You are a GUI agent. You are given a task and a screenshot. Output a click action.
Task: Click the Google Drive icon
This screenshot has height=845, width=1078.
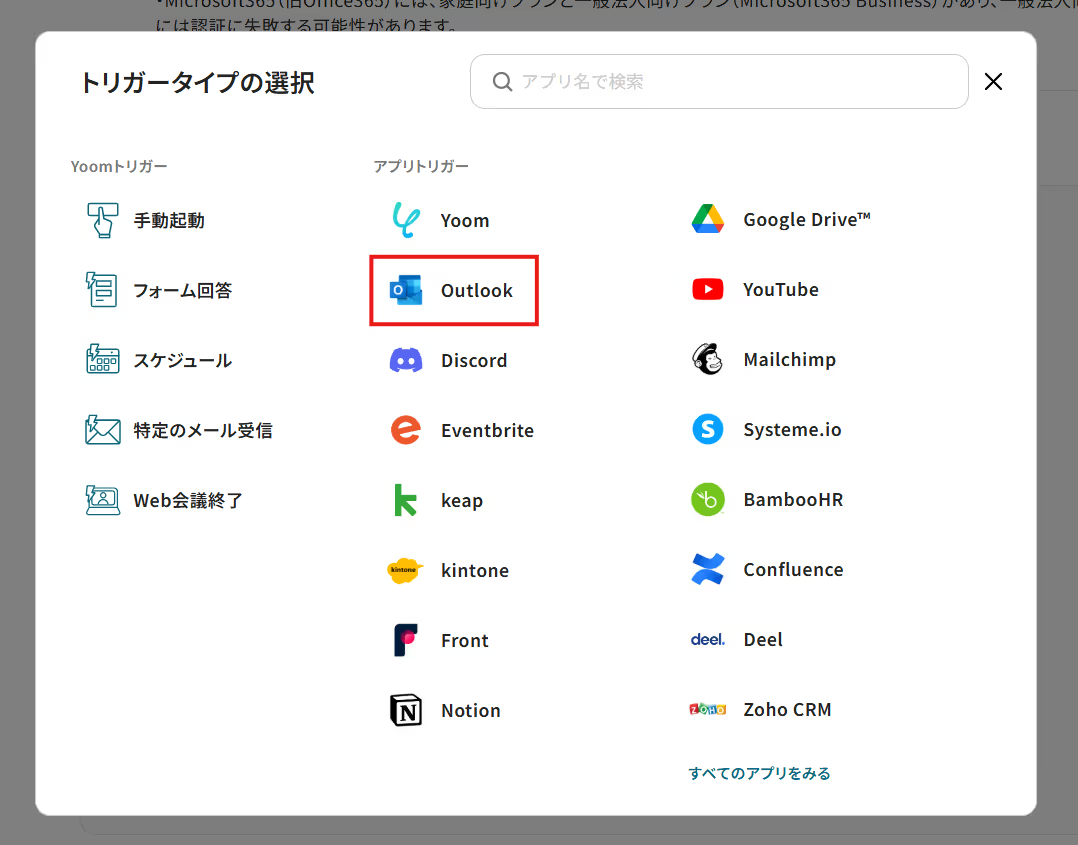tap(708, 219)
